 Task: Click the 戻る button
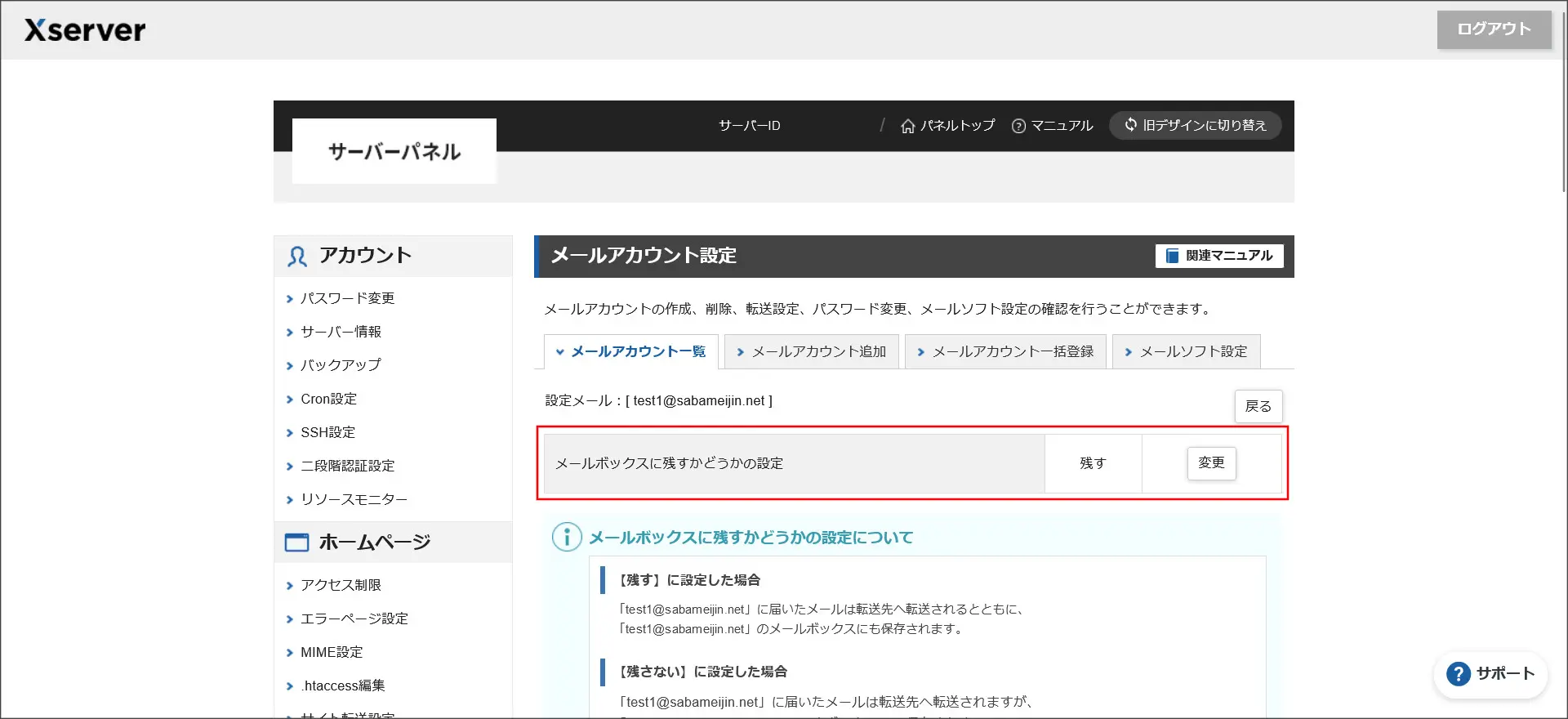click(1258, 406)
